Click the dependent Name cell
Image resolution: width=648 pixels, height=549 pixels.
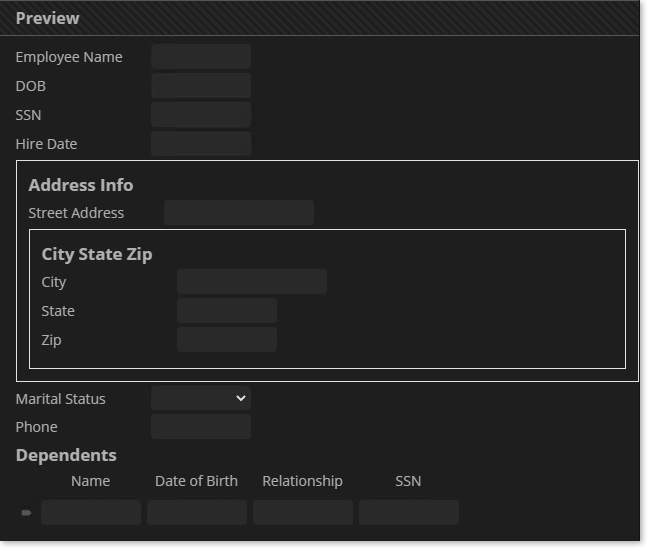[92, 513]
